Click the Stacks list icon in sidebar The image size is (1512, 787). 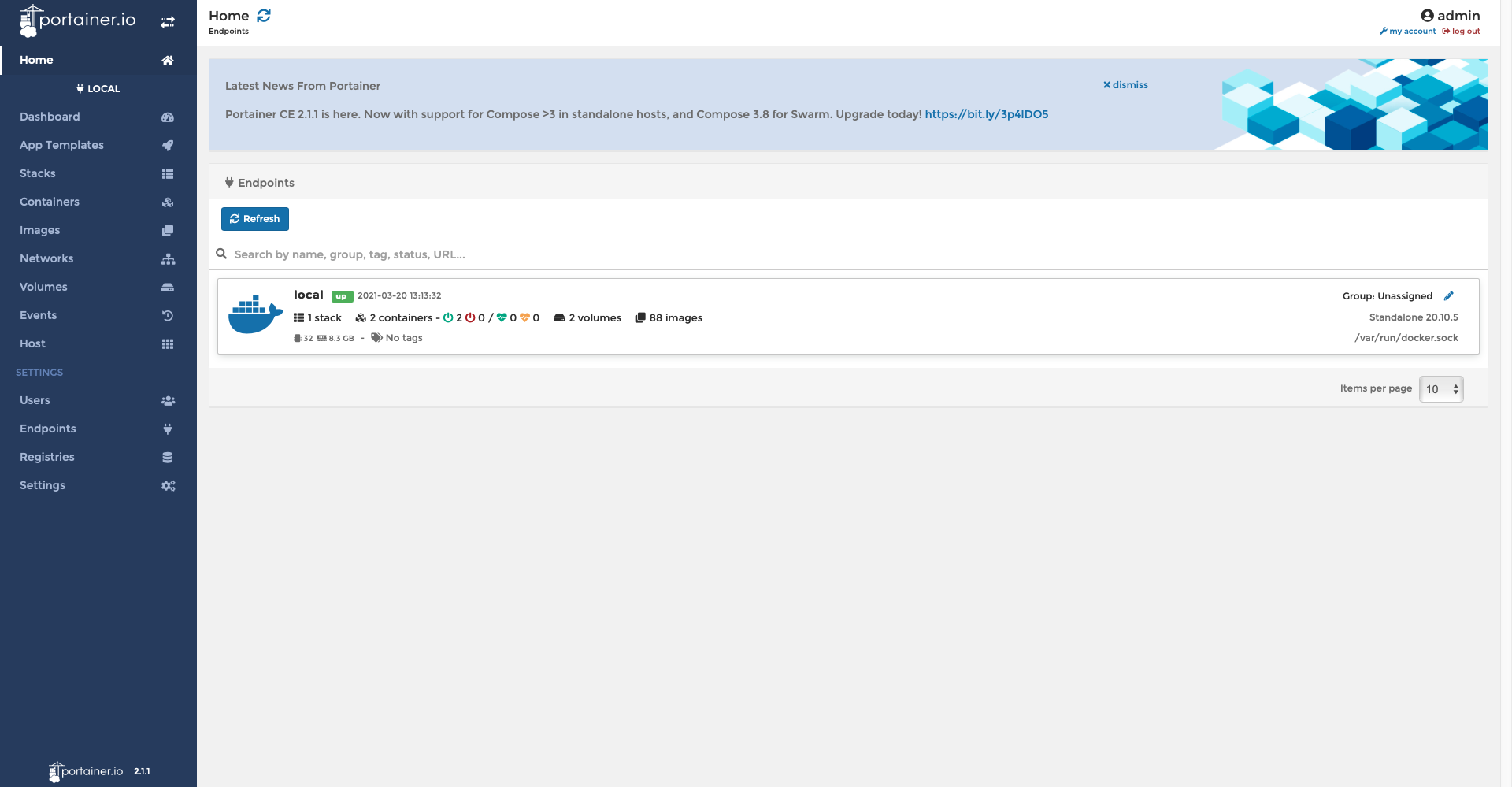pos(168,174)
